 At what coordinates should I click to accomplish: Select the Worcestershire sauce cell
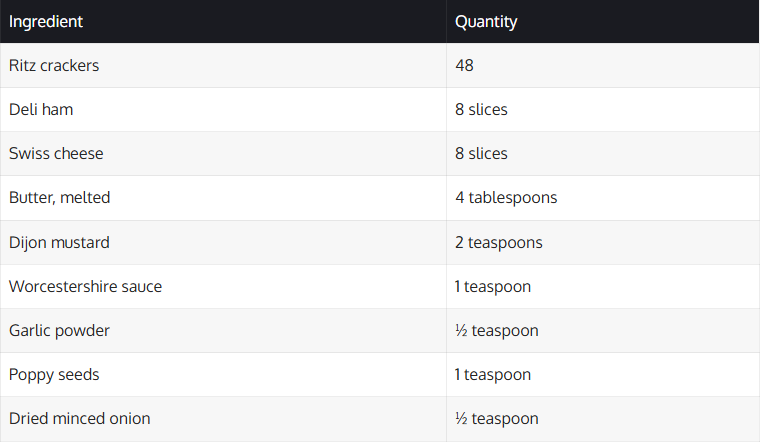tap(85, 286)
